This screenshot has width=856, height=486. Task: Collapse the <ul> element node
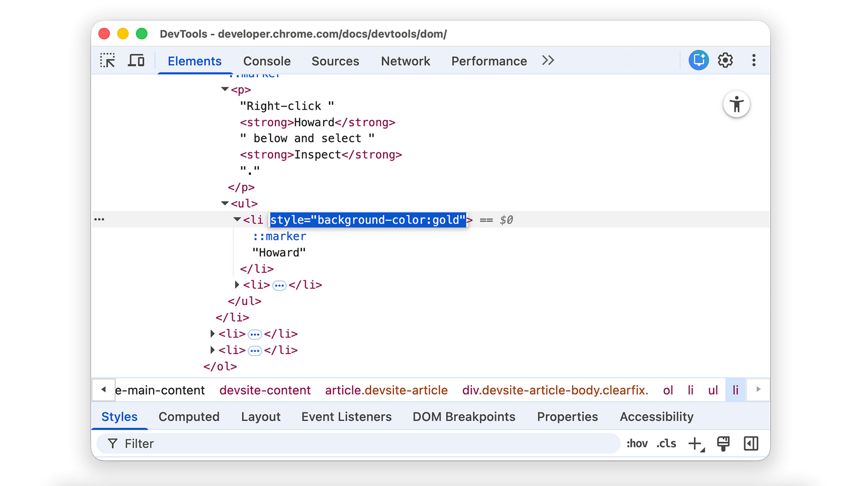coord(224,203)
